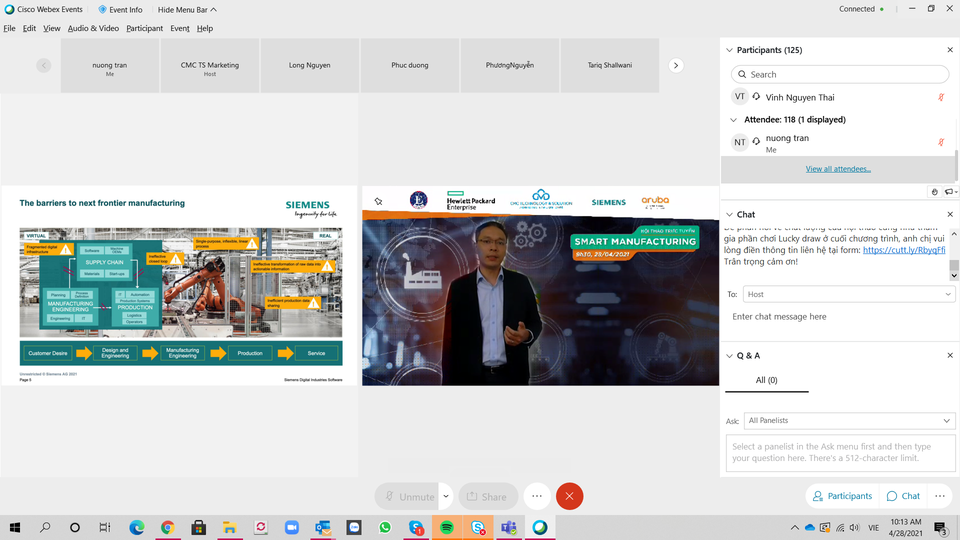Open the Event menu

coord(179,28)
